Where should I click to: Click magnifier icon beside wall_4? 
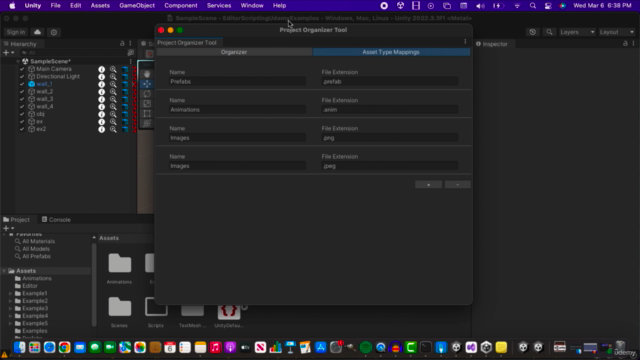(x=113, y=107)
